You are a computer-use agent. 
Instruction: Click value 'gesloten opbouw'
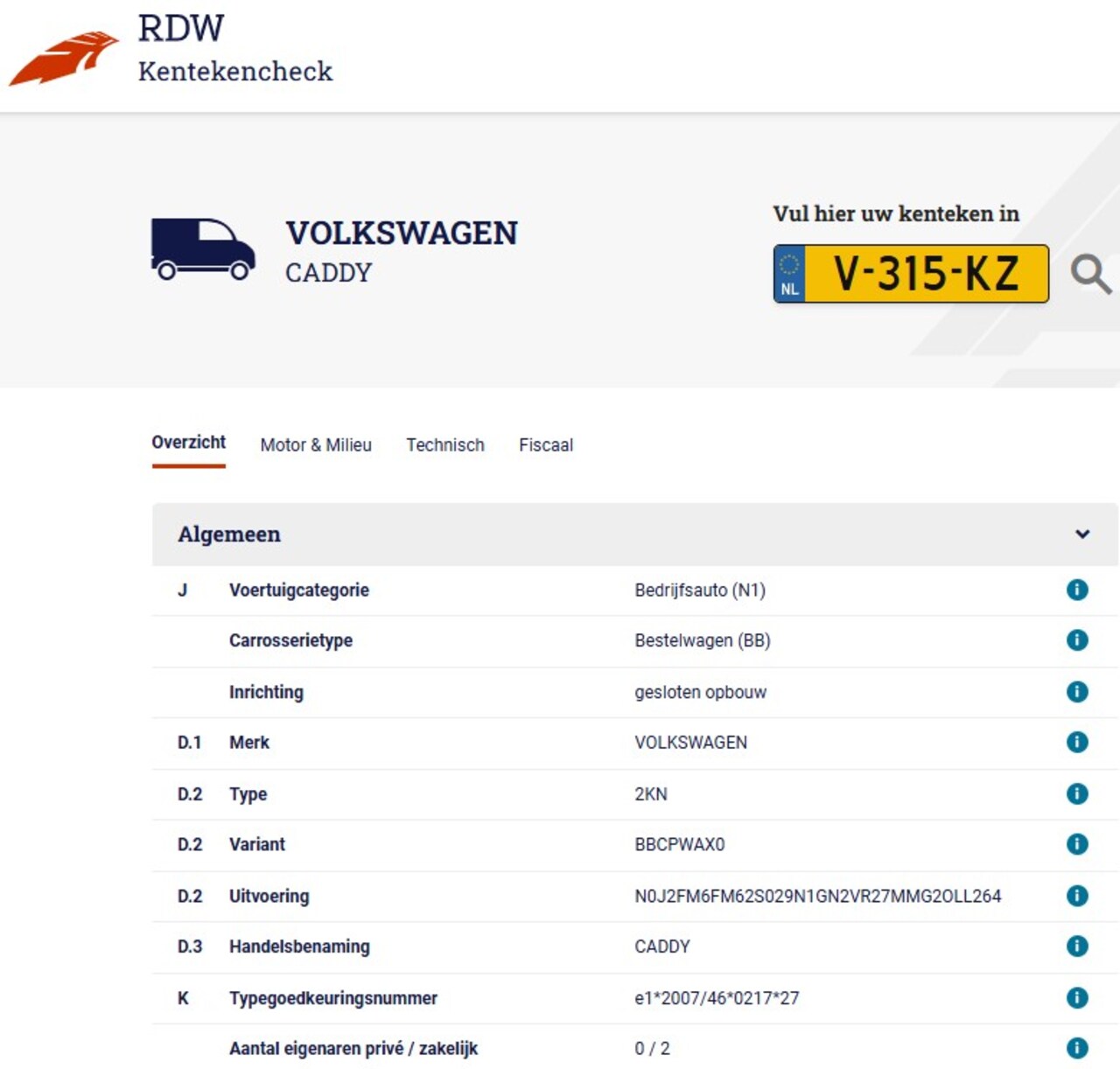pyautogui.click(x=701, y=692)
